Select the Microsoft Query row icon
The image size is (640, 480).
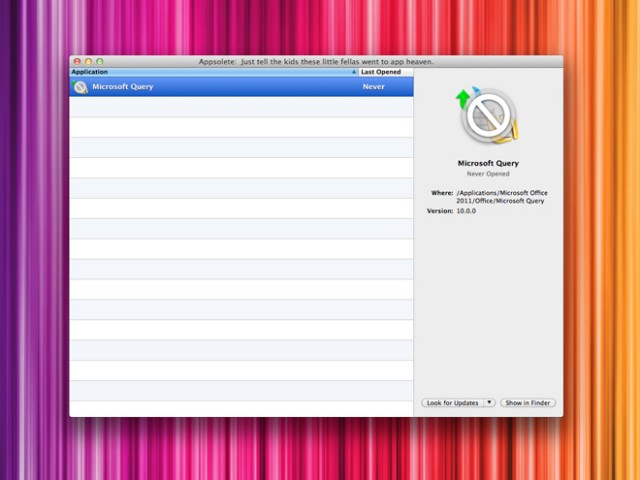point(80,87)
